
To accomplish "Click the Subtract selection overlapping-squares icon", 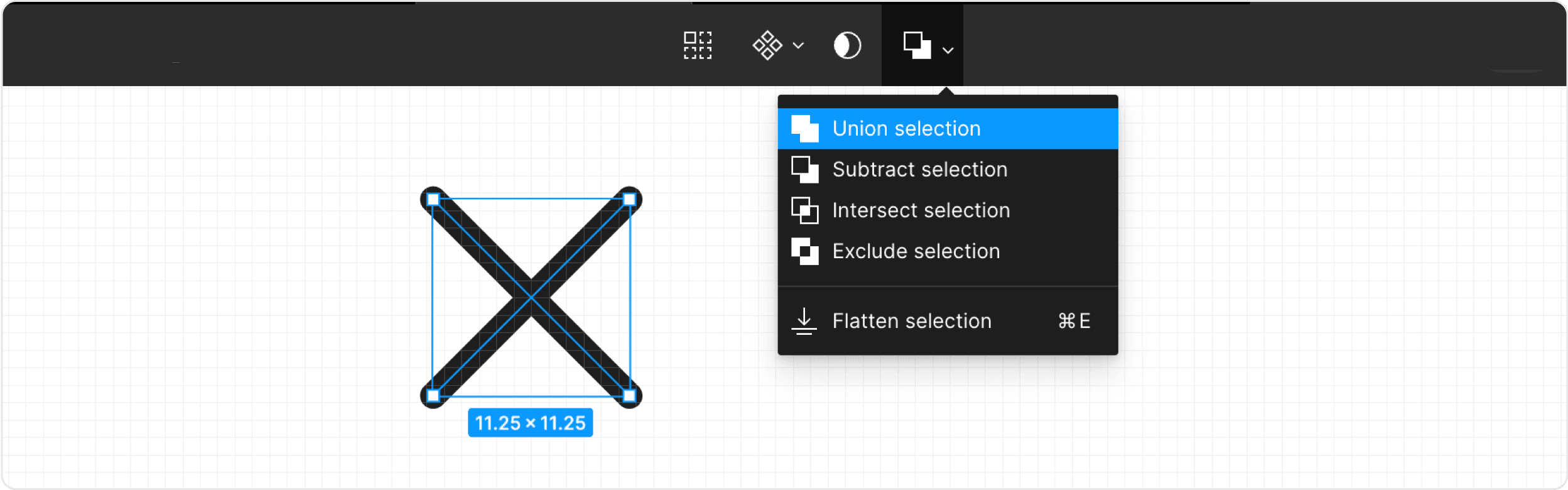I will tap(806, 170).
